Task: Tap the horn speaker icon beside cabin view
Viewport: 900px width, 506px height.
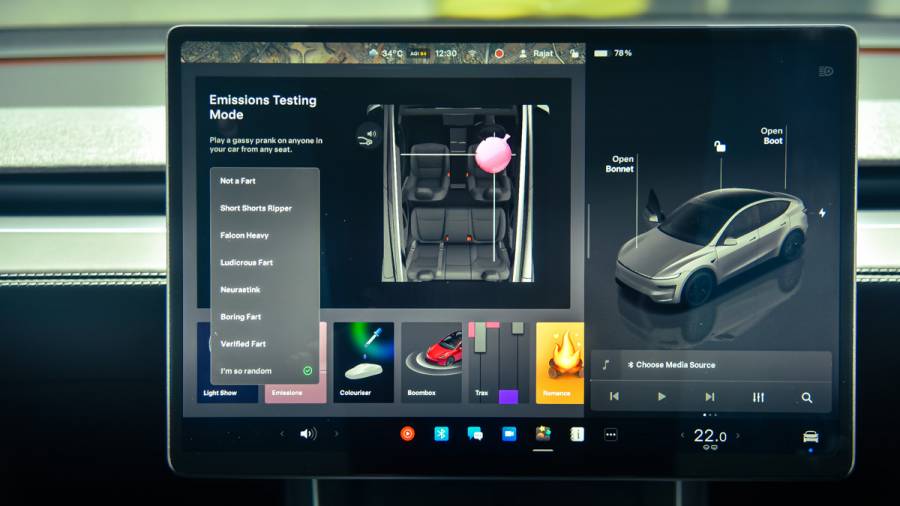Action: point(367,137)
